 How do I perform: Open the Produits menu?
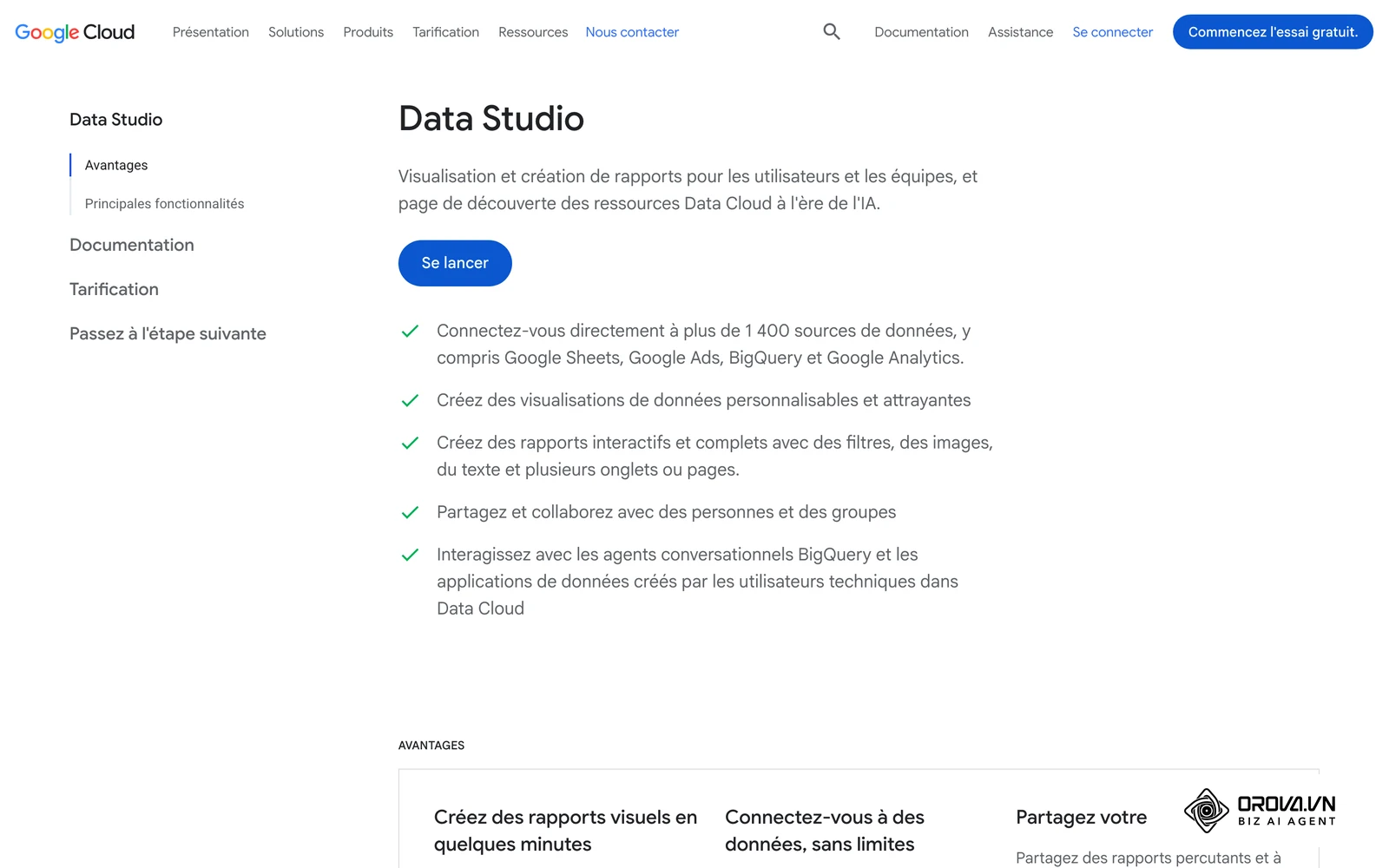(368, 32)
